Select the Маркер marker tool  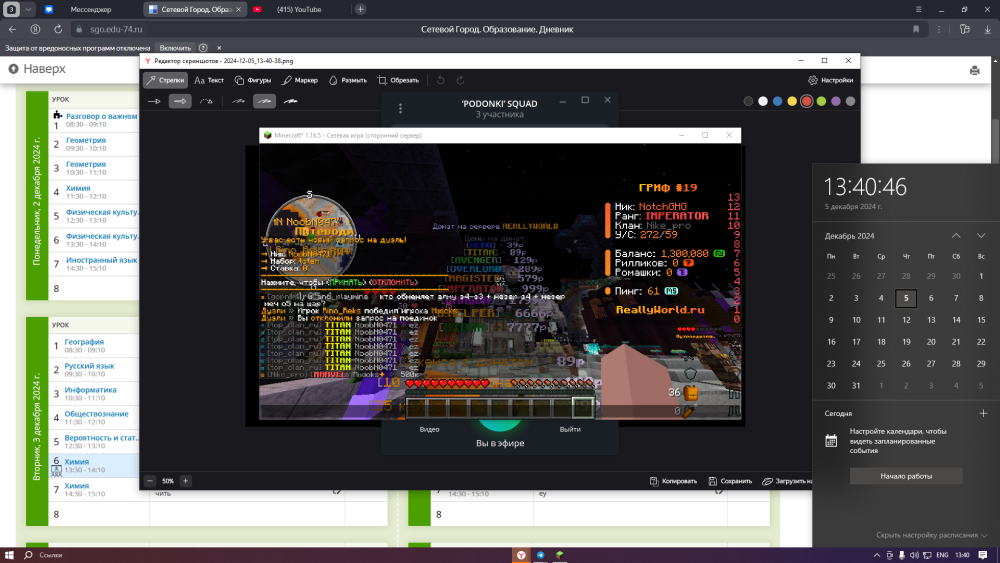(x=300, y=80)
